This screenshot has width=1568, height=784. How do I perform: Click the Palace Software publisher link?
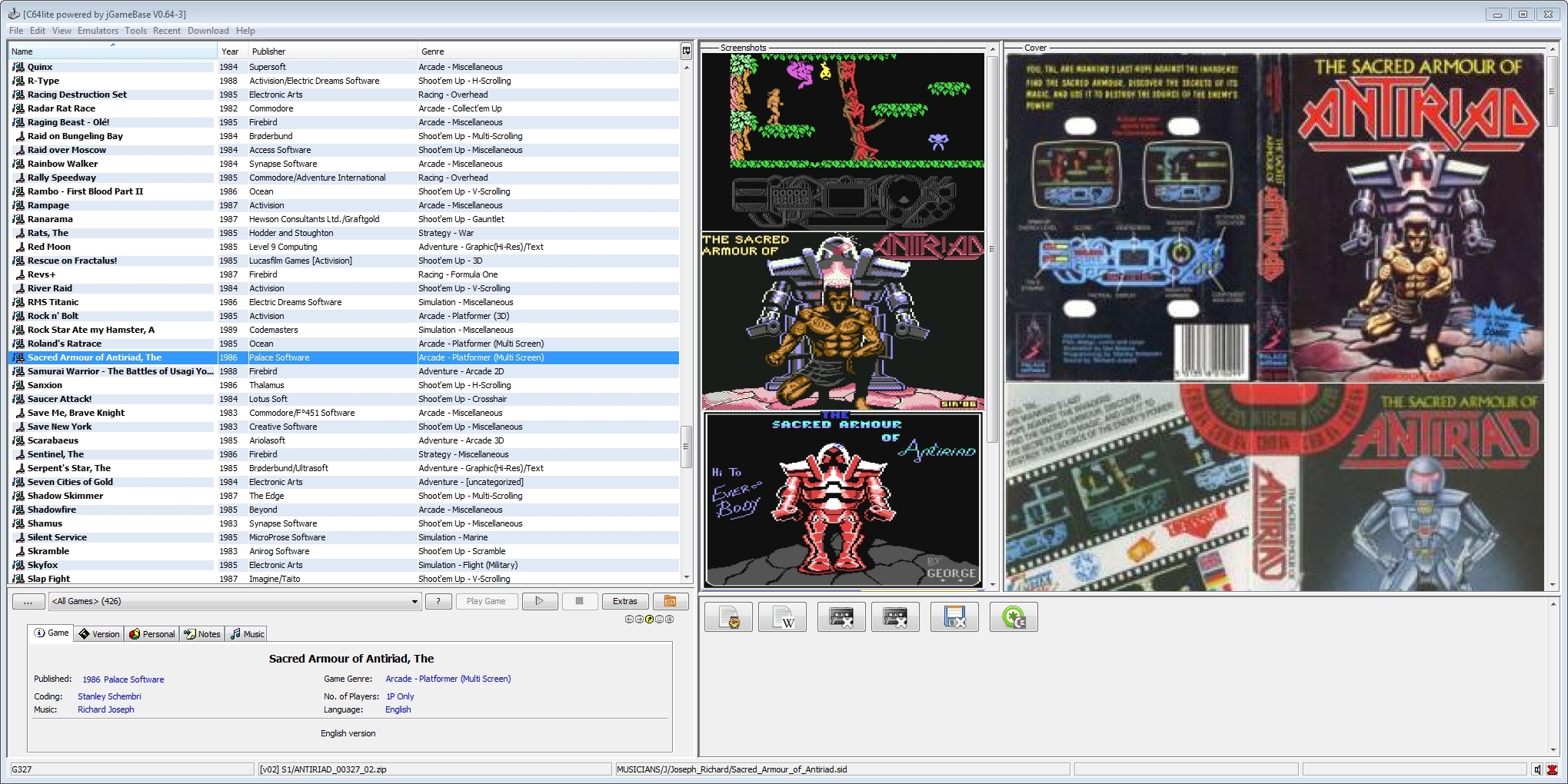click(134, 679)
